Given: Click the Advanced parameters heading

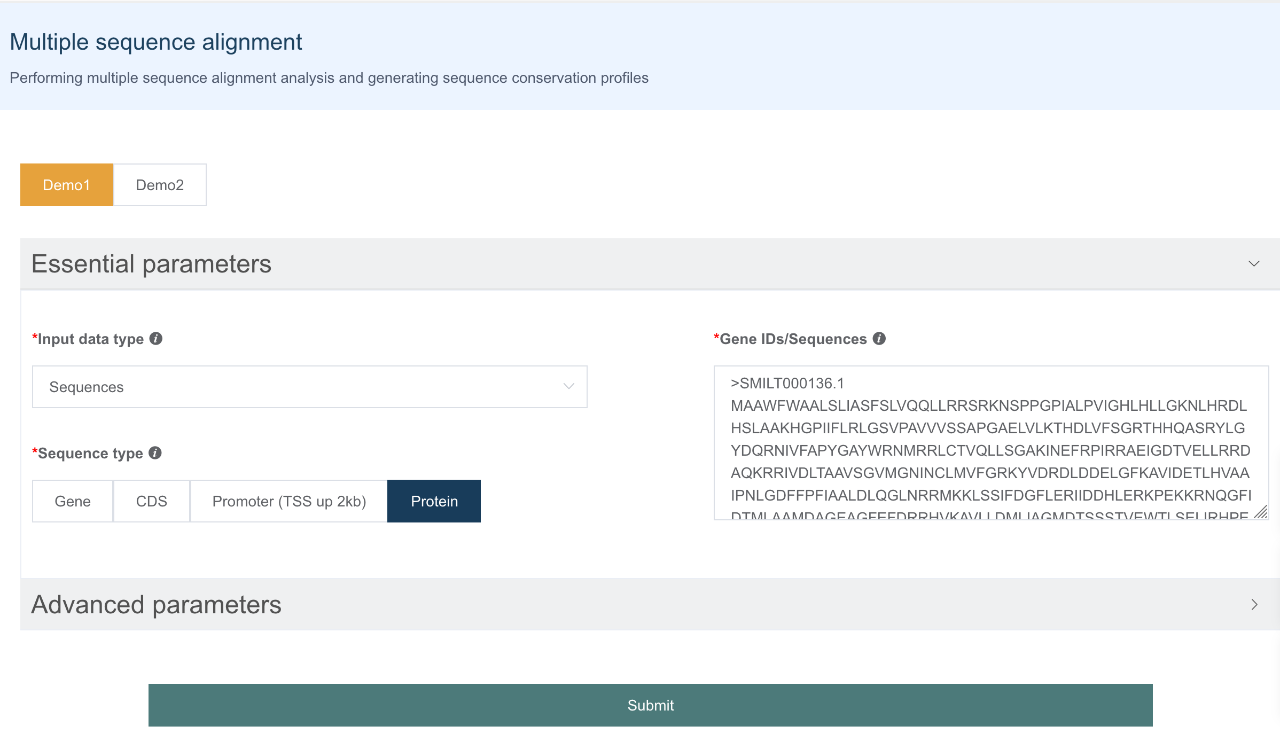Looking at the screenshot, I should coord(156,604).
